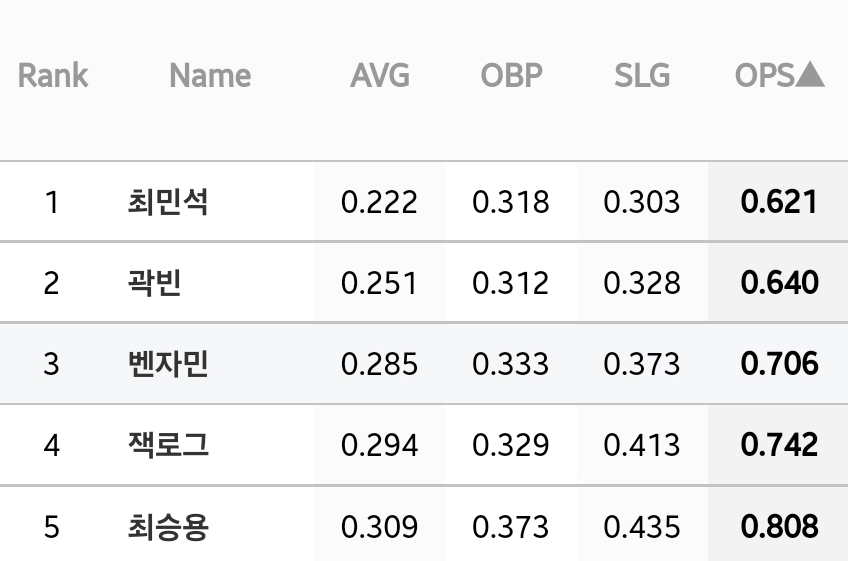The image size is (848, 561).
Task: Select SLG value 0.303 cell
Action: tap(642, 202)
